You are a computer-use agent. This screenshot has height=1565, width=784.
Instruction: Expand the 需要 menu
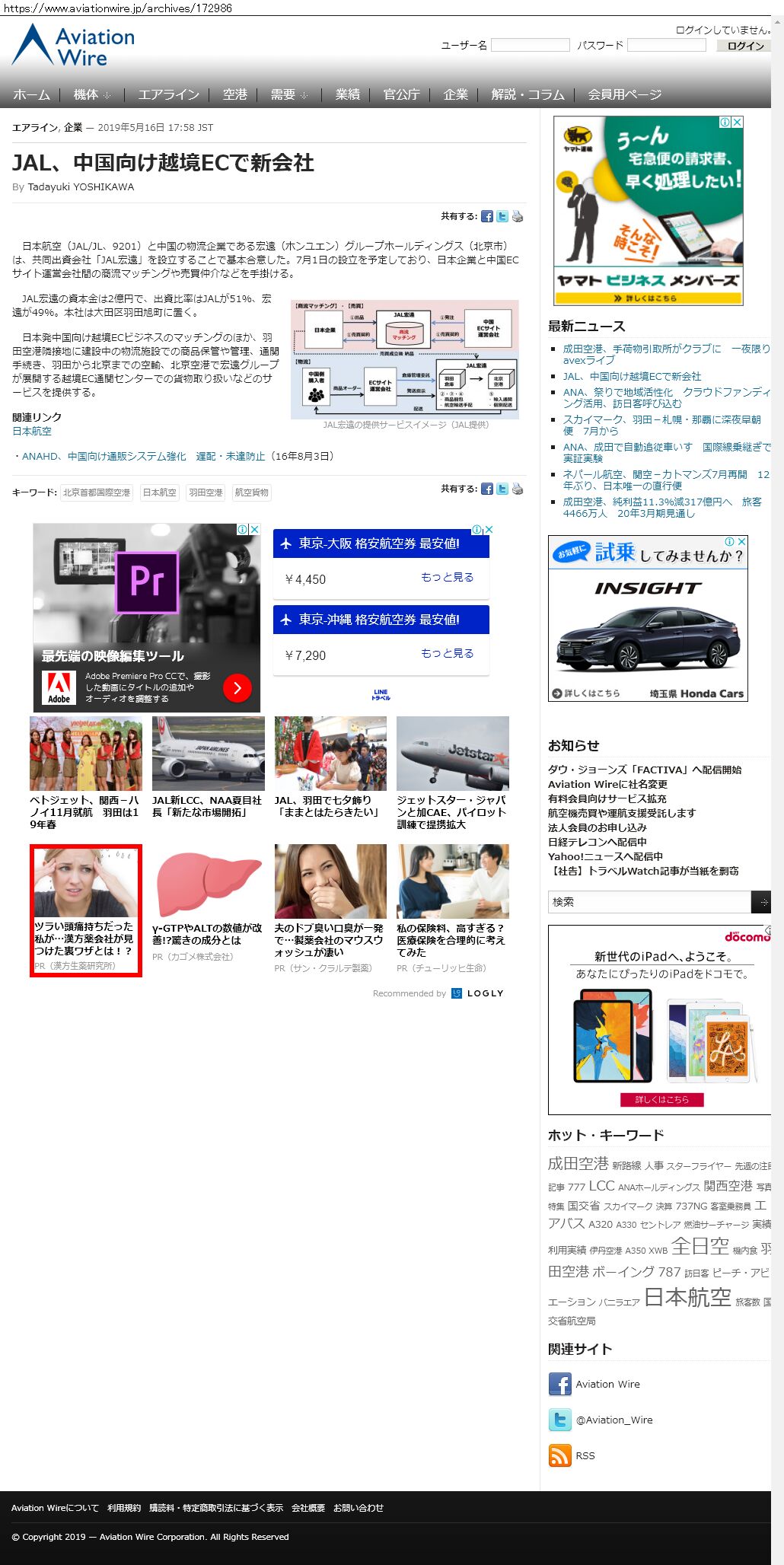point(288,94)
